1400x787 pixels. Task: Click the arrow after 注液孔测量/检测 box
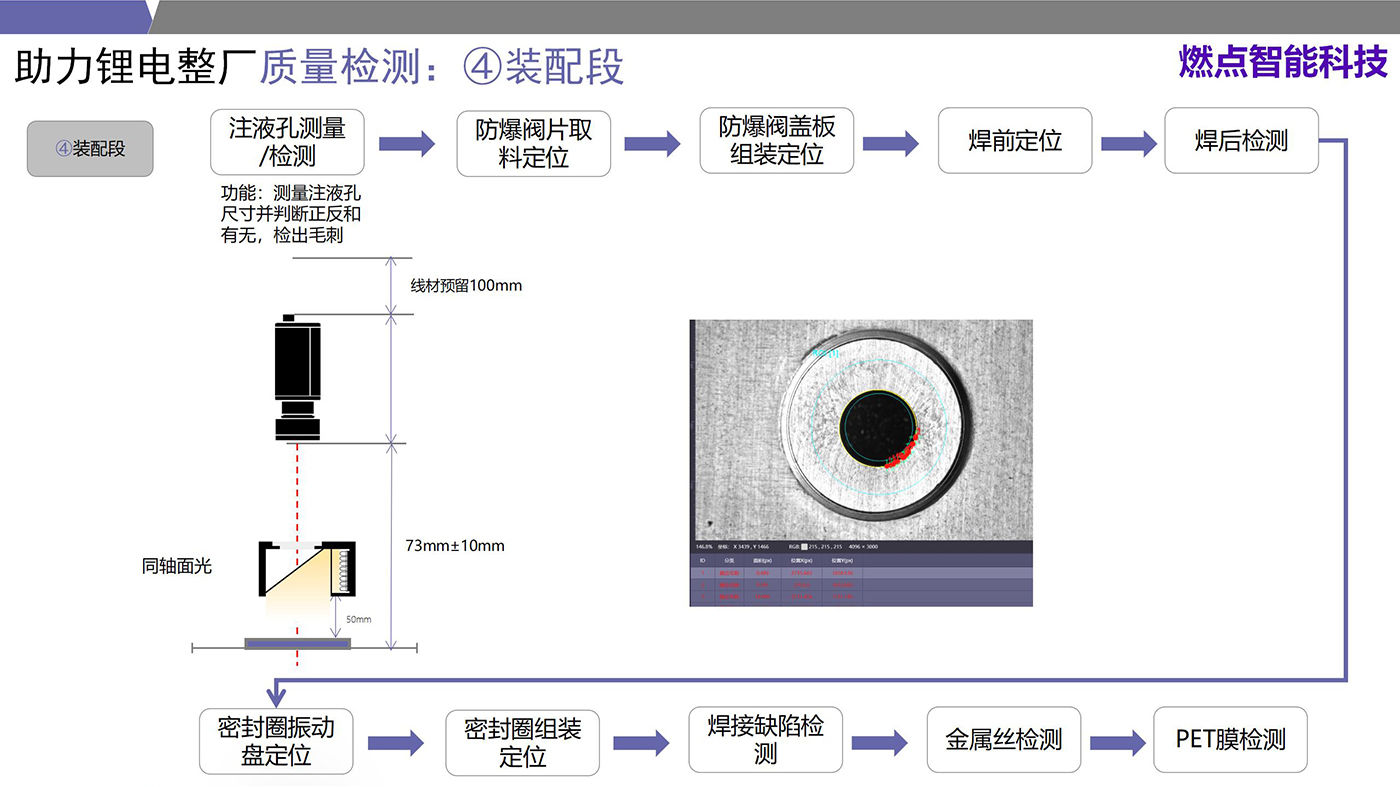pos(407,143)
